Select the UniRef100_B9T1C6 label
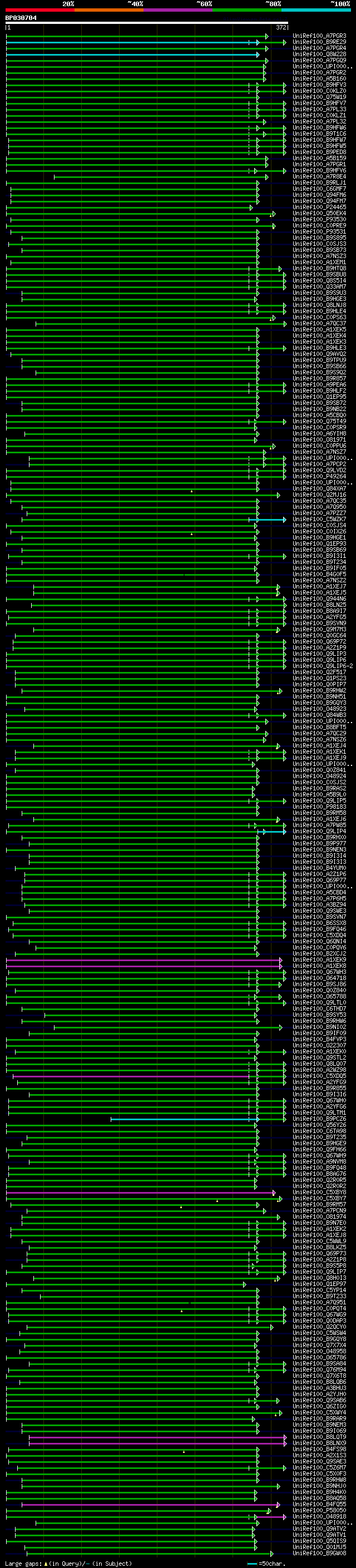This screenshot has height=1568, width=356. [319, 134]
